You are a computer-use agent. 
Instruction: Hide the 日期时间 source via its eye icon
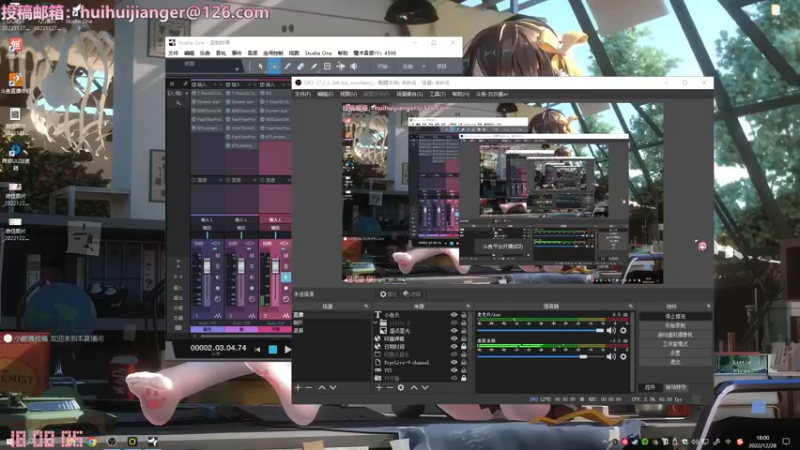click(454, 346)
